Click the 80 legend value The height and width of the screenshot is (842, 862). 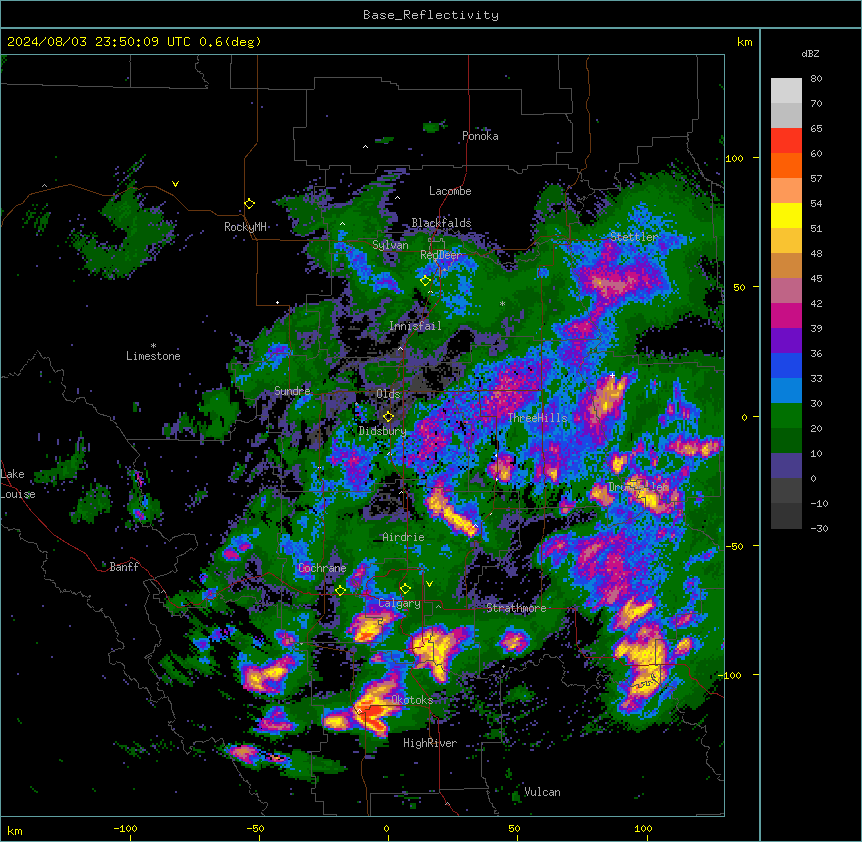(816, 79)
